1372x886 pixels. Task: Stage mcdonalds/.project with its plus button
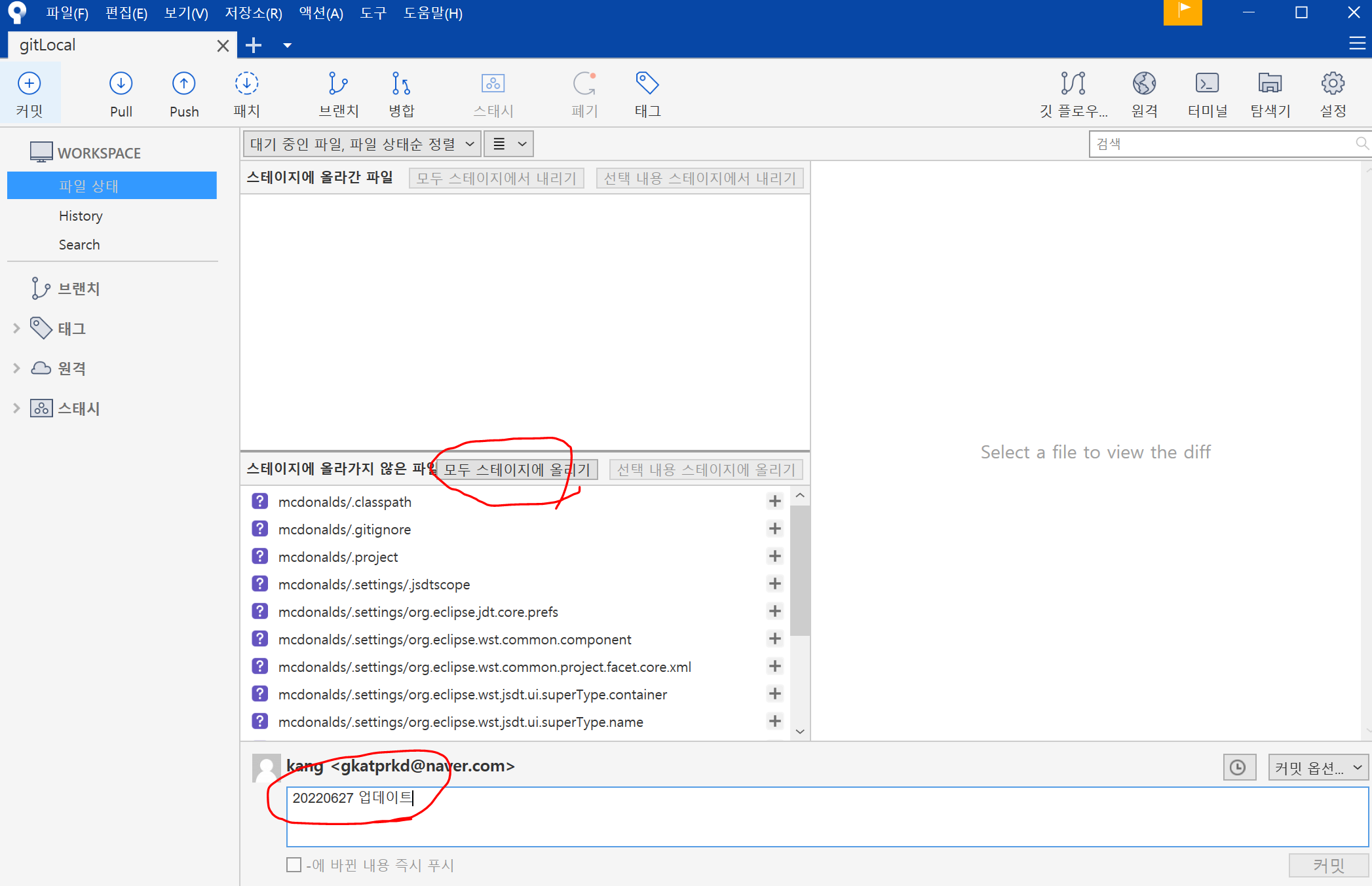pyautogui.click(x=775, y=556)
